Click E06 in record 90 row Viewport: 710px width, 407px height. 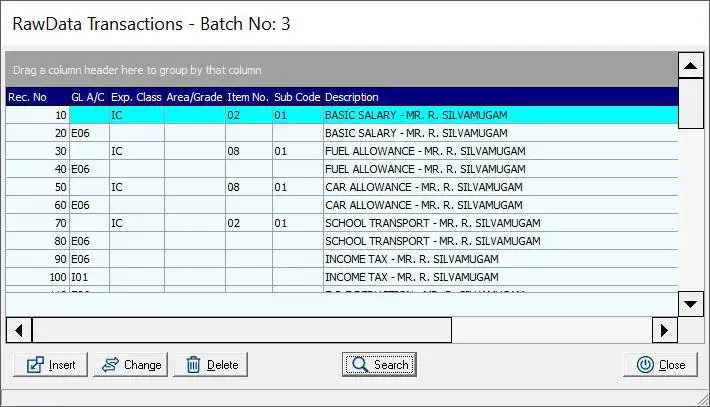pos(89,259)
